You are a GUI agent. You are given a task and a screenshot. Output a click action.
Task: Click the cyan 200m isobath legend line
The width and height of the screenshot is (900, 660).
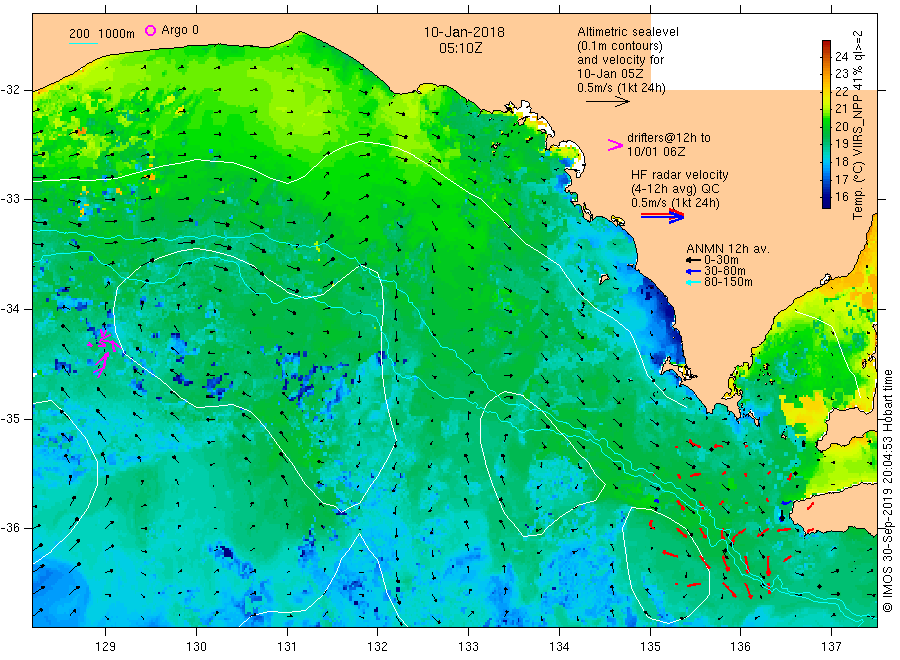(83, 43)
